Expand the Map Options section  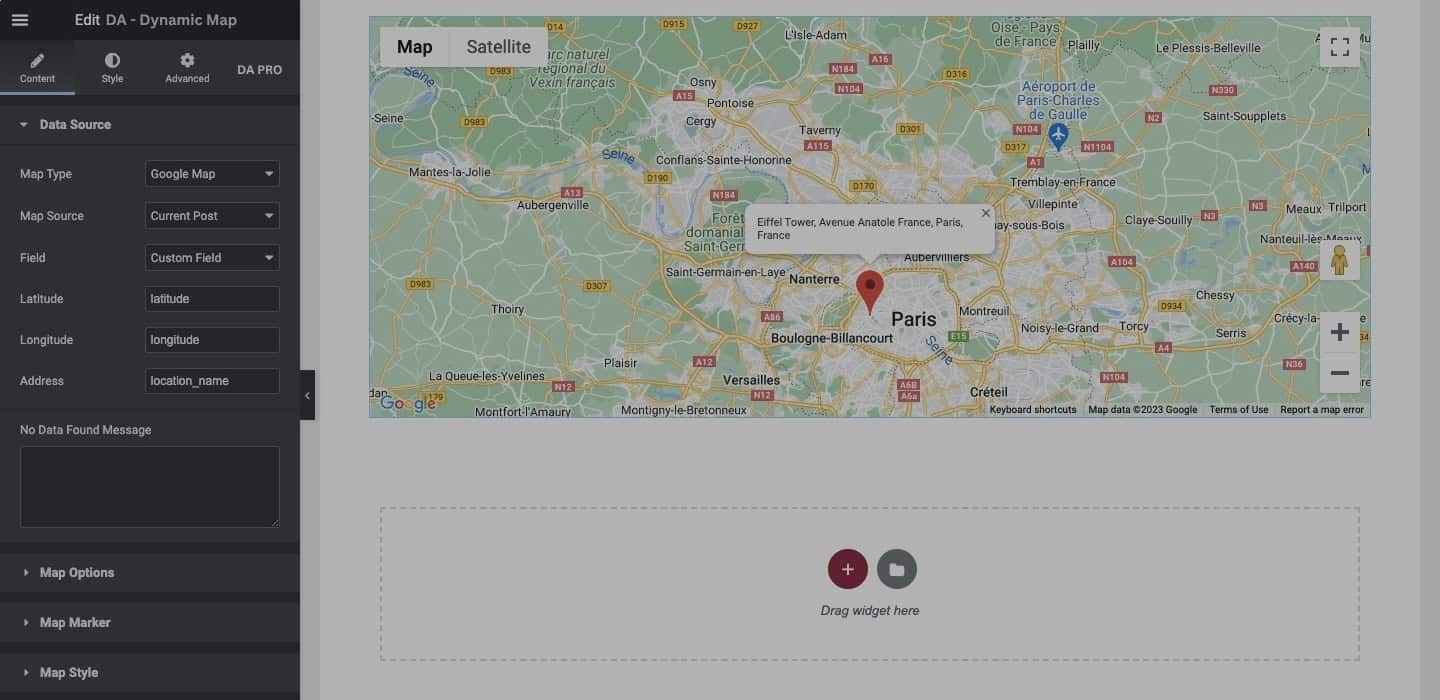point(150,573)
